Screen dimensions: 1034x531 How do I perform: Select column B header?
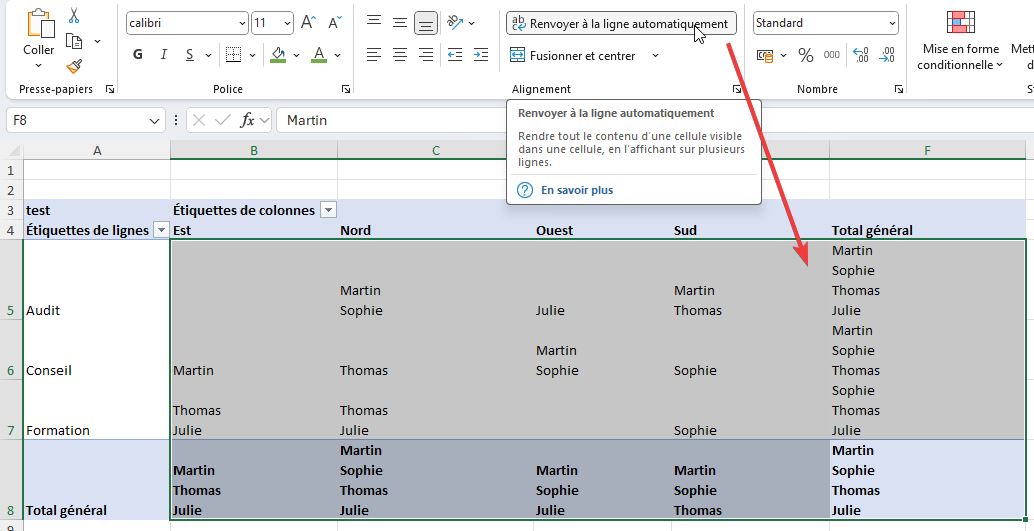(x=254, y=150)
